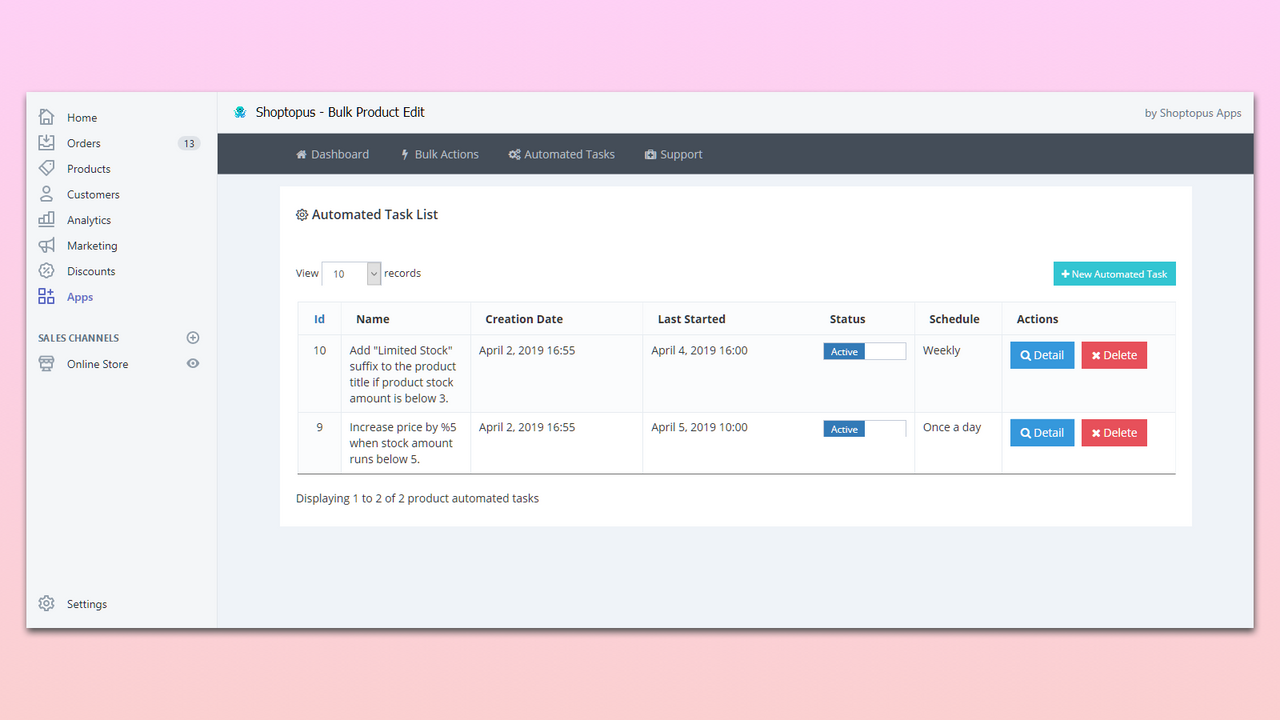This screenshot has height=720, width=1280.
Task: Open the Support tab
Action: [673, 154]
